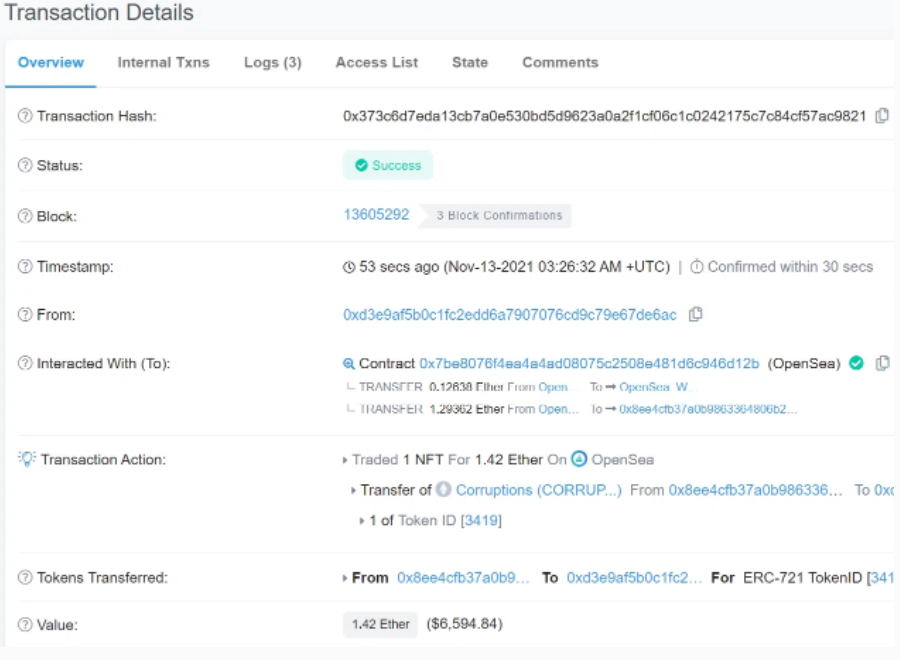This screenshot has width=900, height=660.
Task: Open From address 0xd3e9af5b0c1fc2edd6a... link
Action: 510,315
